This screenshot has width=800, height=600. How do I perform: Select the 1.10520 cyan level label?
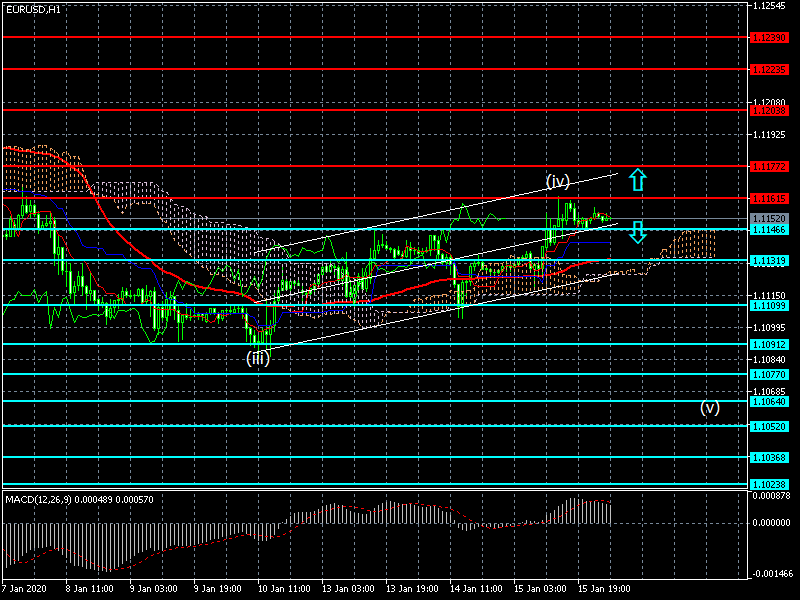(769, 427)
